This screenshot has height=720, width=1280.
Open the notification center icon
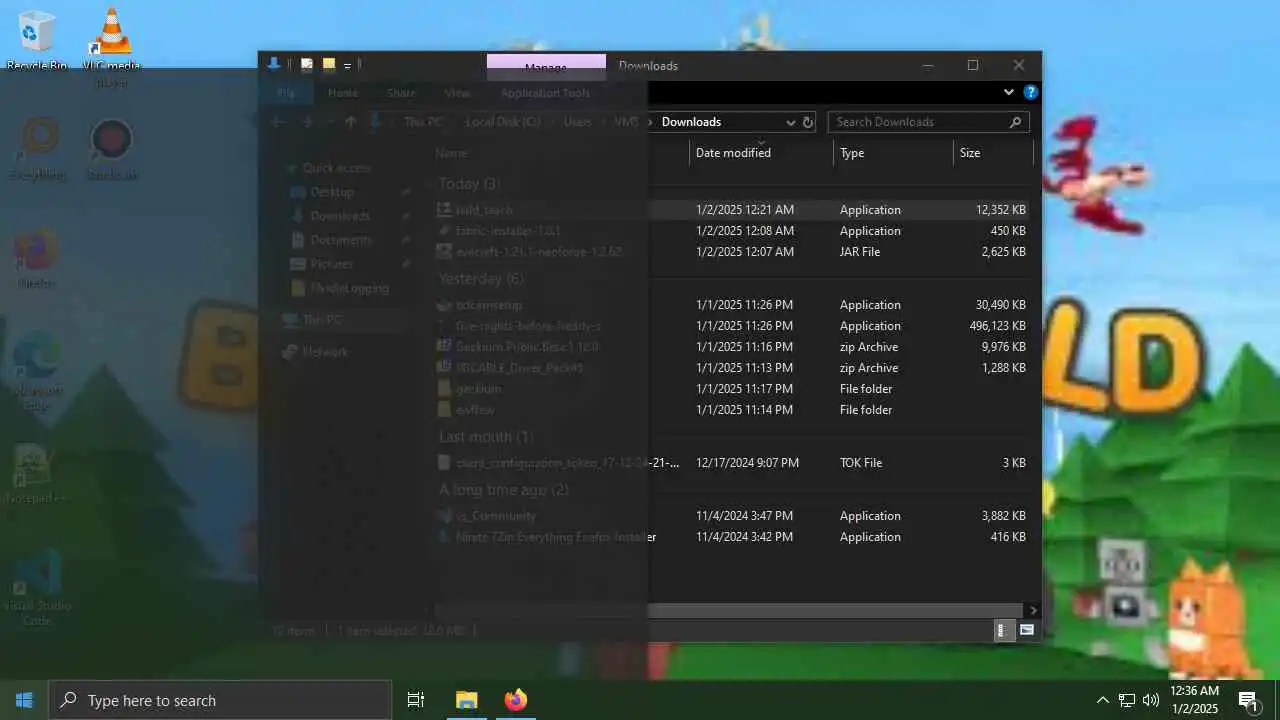(1249, 700)
